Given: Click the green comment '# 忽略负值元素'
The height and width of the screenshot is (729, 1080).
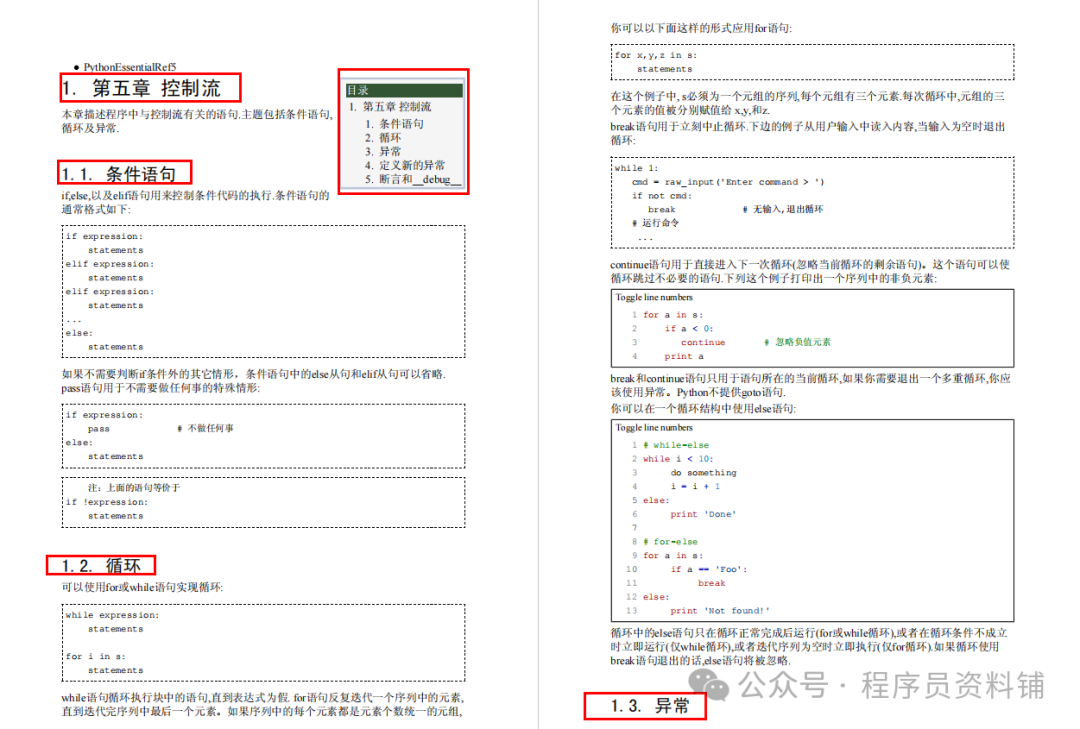Looking at the screenshot, I should point(798,342).
